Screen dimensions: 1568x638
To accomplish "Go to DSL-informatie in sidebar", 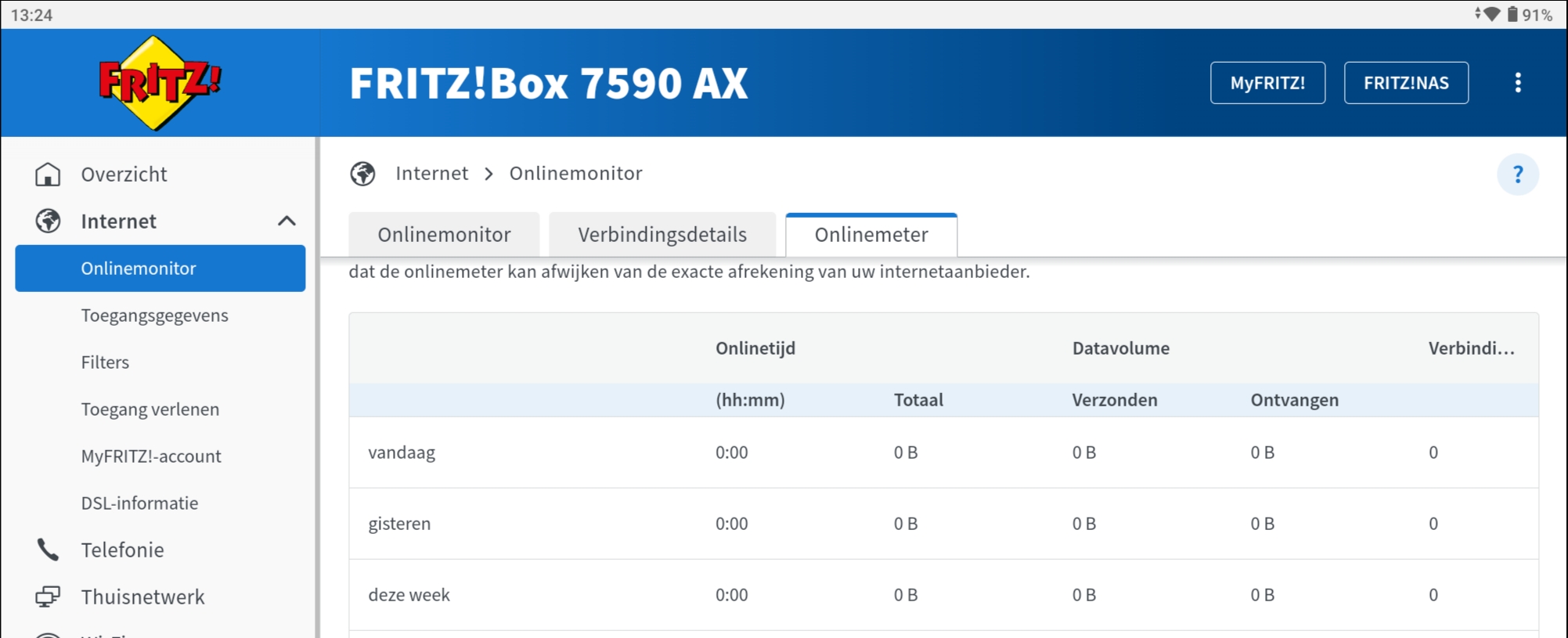I will tap(139, 503).
